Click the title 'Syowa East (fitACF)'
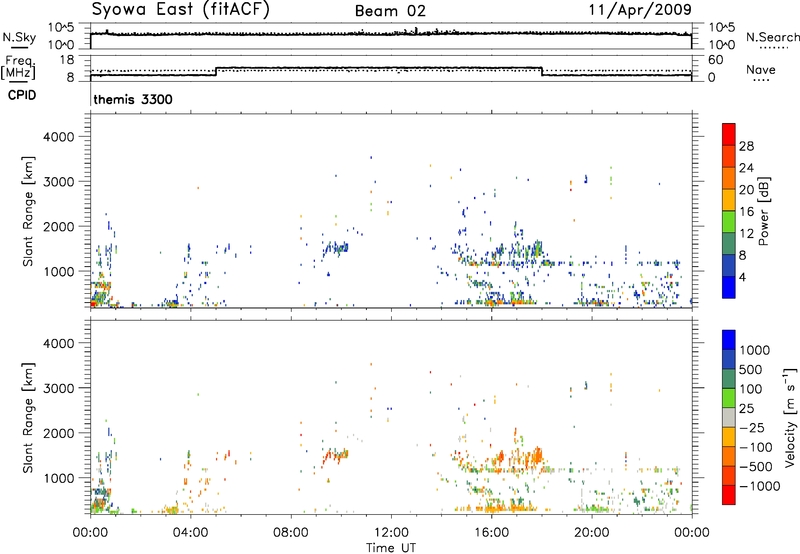800x554 pixels. tap(181, 10)
